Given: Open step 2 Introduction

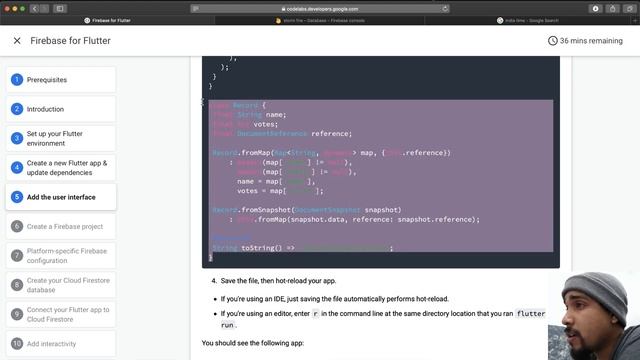Looking at the screenshot, I should [61, 109].
